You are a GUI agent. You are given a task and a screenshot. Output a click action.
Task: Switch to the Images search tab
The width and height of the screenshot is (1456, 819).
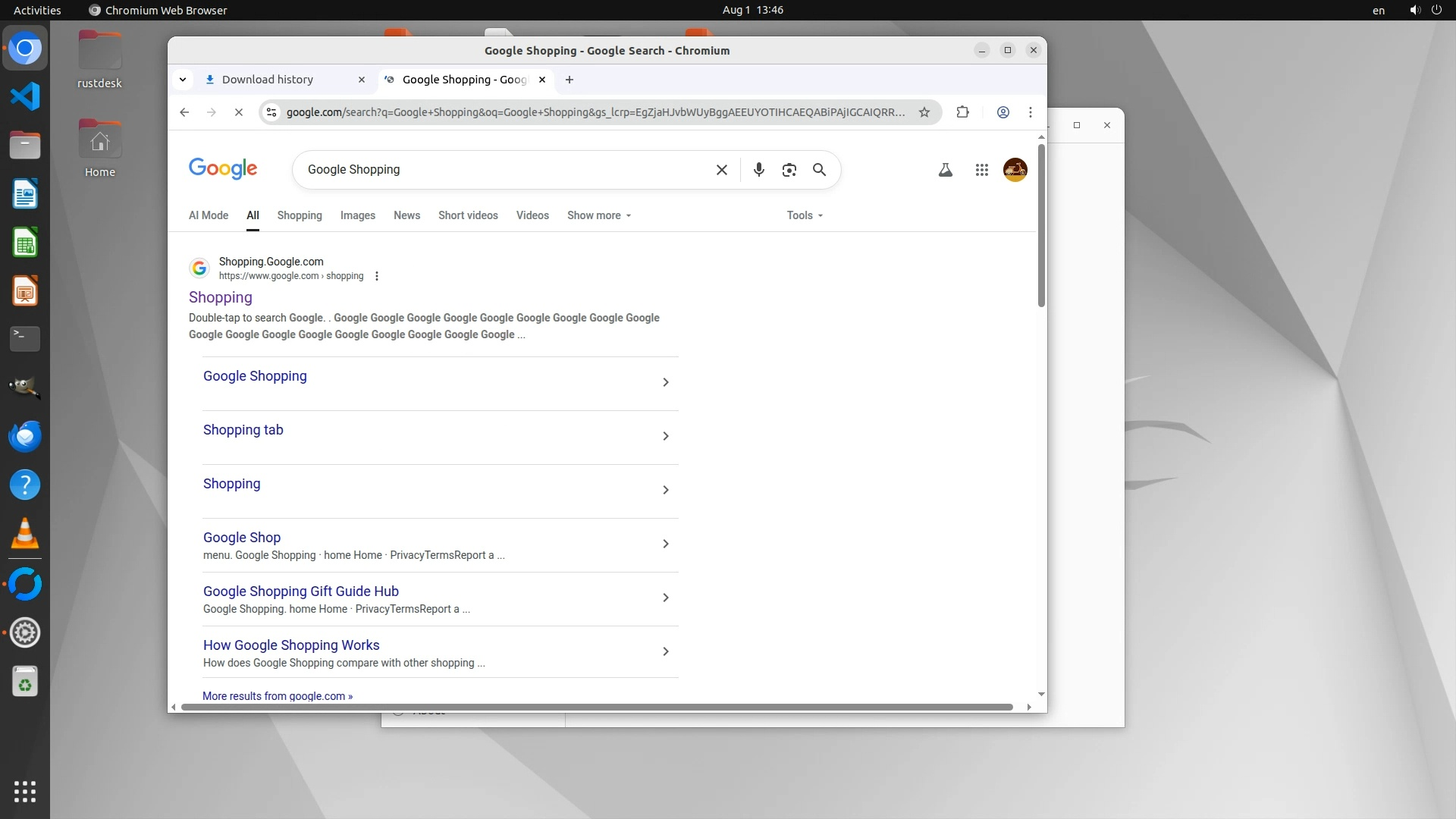tap(357, 215)
